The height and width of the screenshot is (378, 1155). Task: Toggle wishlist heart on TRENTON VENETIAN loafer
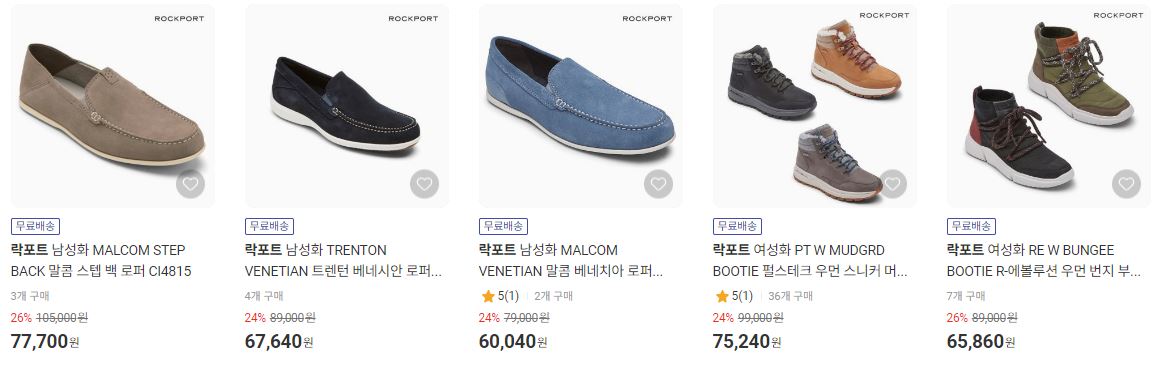(424, 183)
